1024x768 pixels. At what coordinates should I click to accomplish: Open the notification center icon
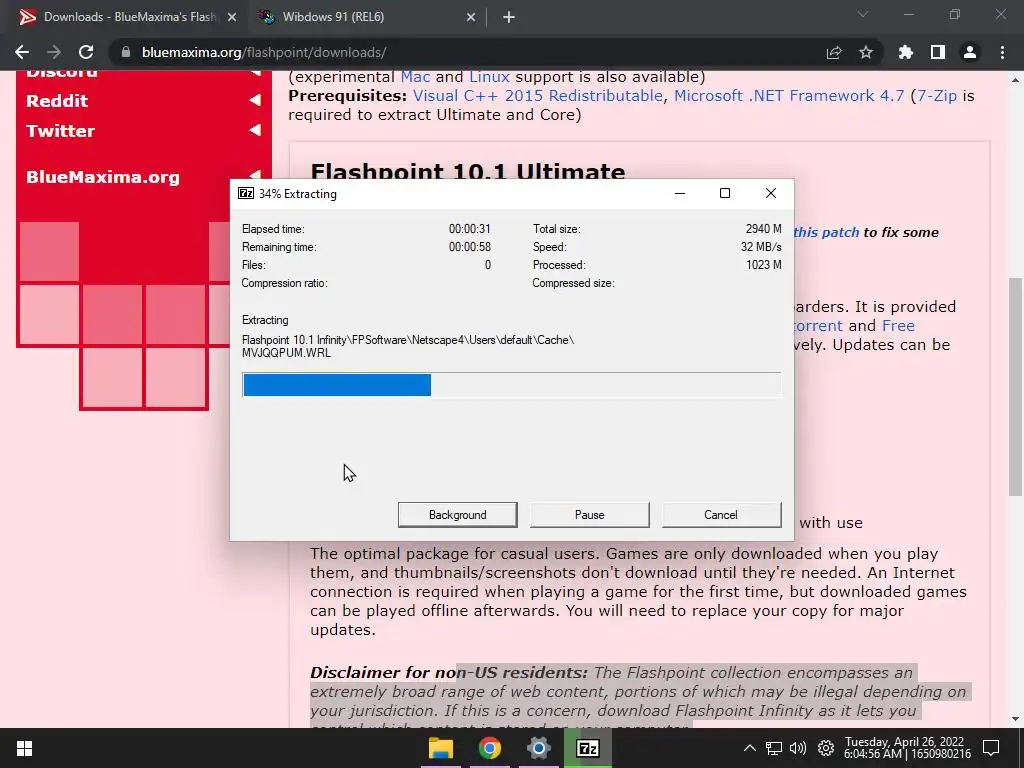[991, 748]
